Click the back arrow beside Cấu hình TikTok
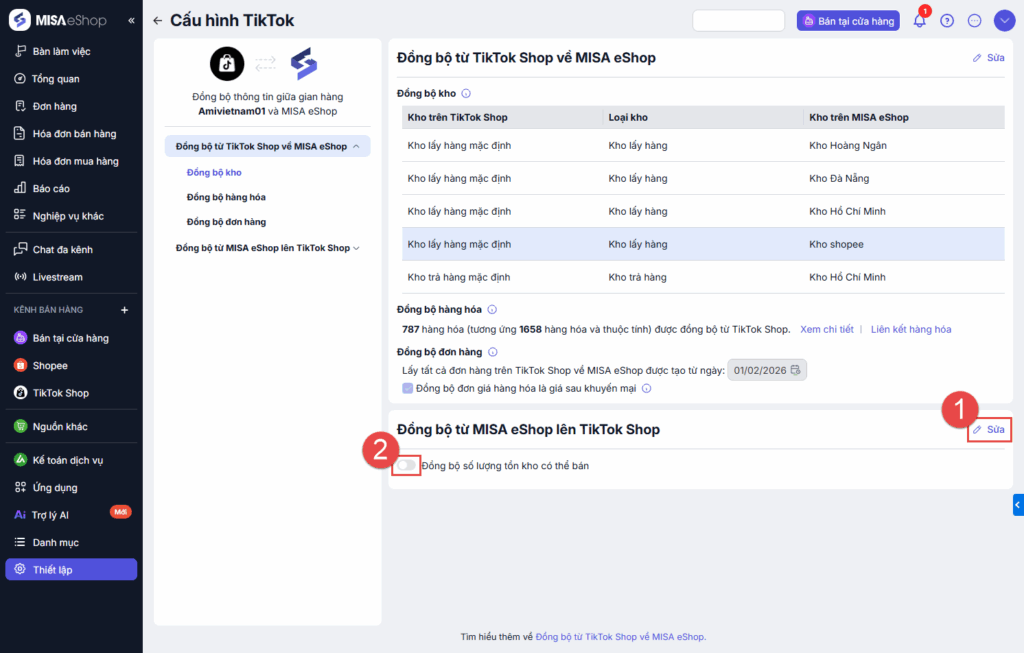1024x653 pixels. (158, 21)
